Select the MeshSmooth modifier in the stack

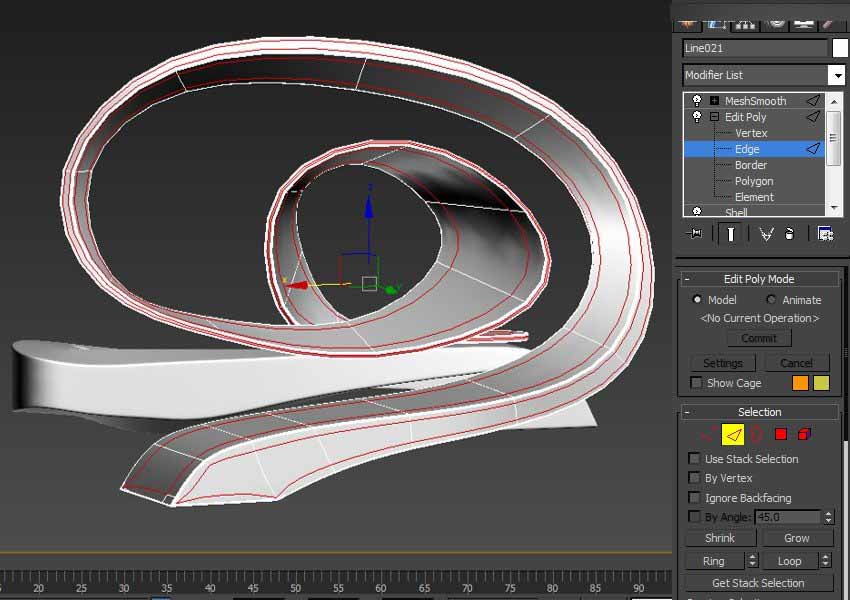(x=755, y=101)
